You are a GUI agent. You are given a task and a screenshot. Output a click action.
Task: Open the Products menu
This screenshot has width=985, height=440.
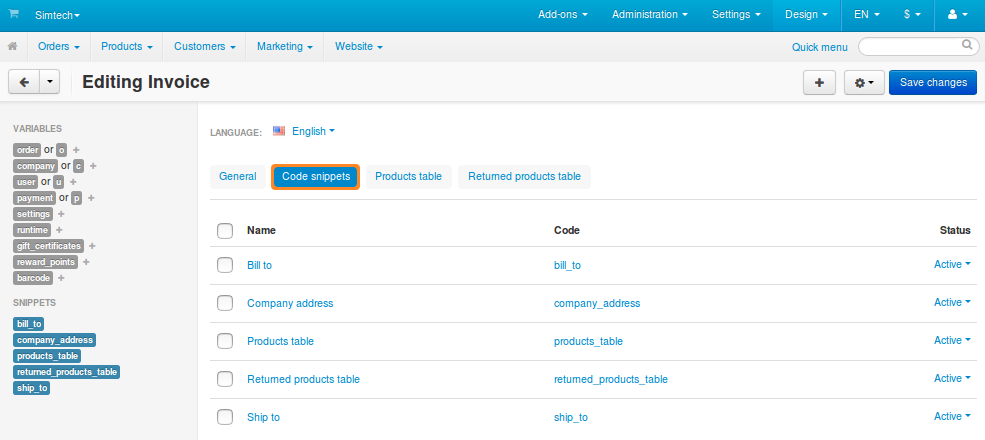click(127, 47)
